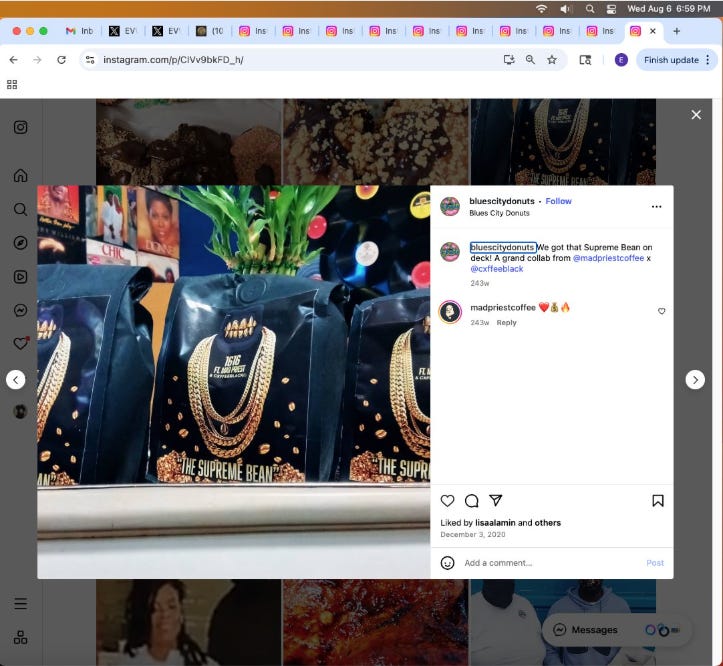
Task: View 'others' who liked post
Action: tap(548, 523)
